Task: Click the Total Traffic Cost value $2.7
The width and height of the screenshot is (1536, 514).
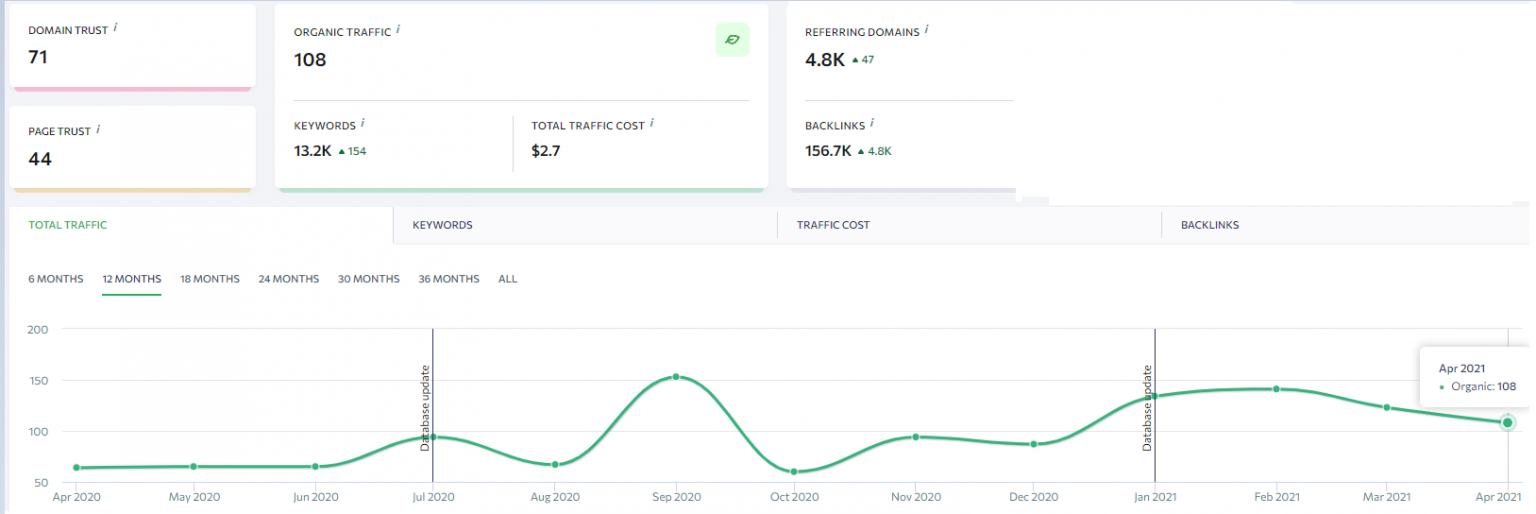Action: [546, 151]
